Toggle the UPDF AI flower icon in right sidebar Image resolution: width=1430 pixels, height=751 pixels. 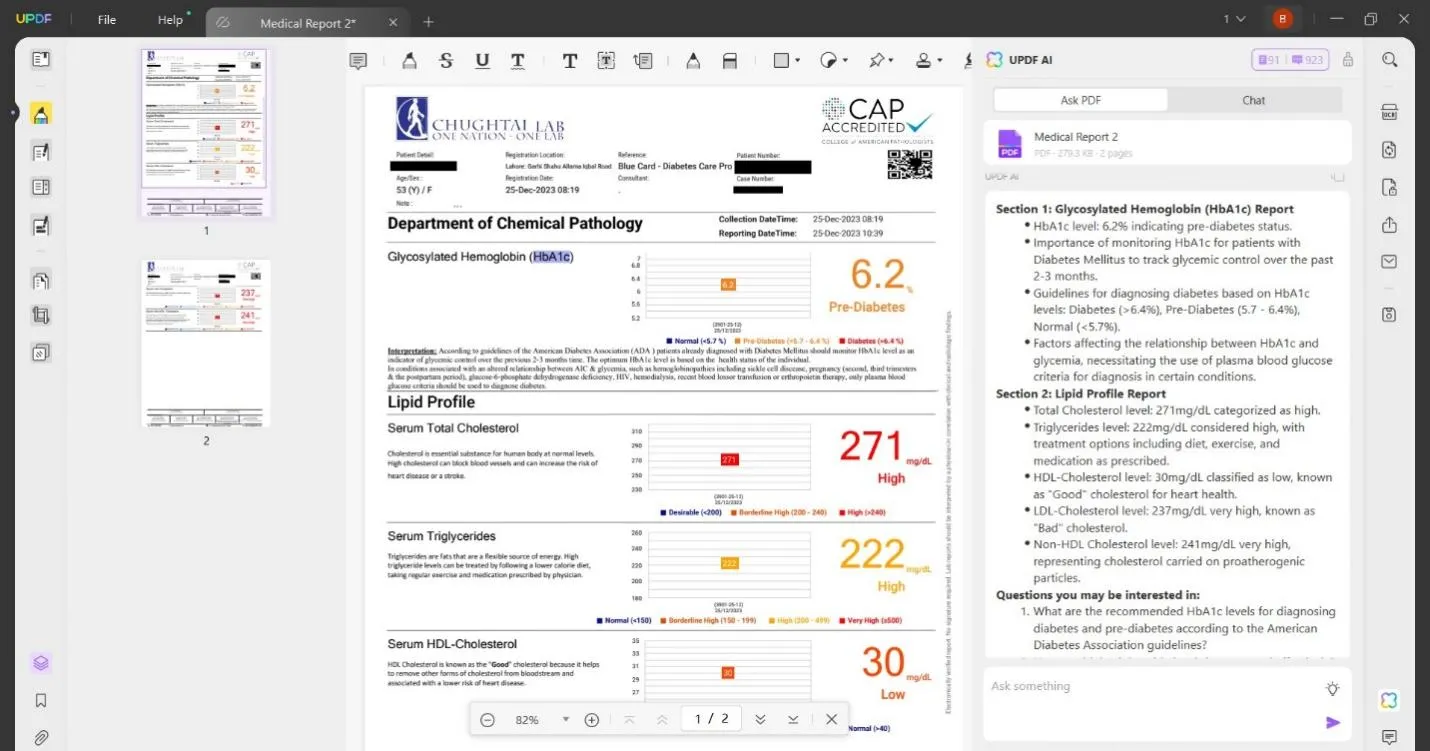pyautogui.click(x=1389, y=700)
